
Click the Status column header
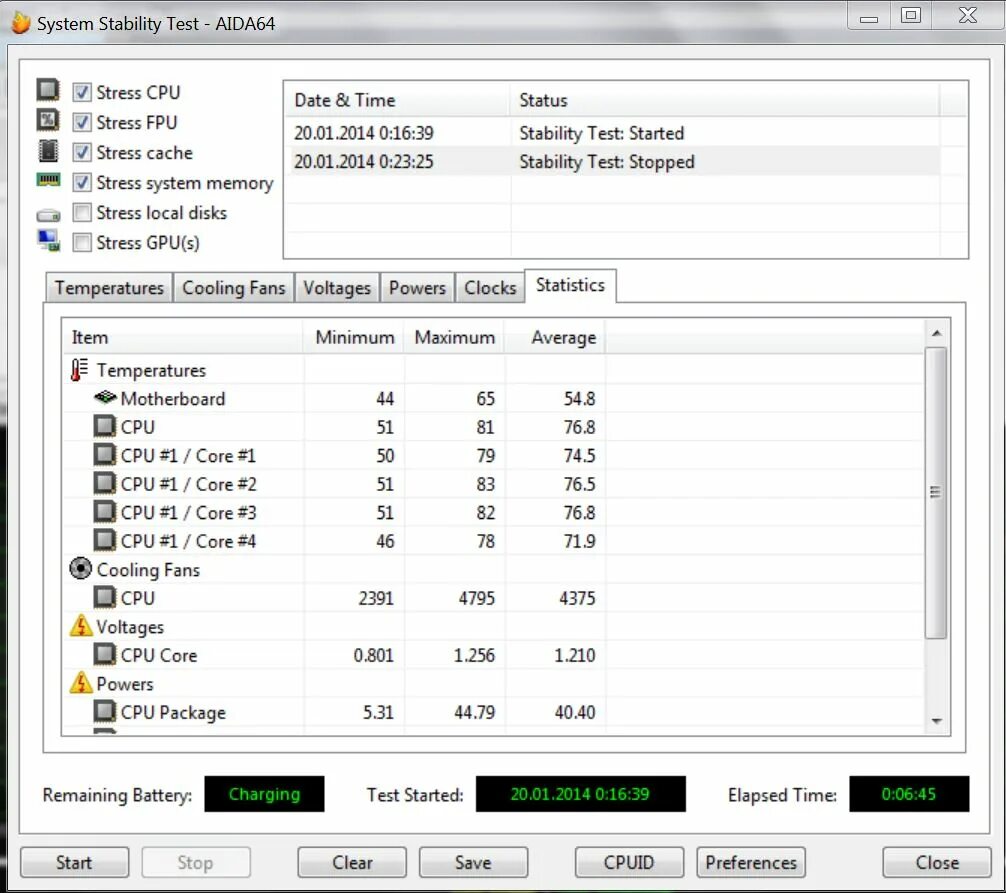tap(725, 100)
